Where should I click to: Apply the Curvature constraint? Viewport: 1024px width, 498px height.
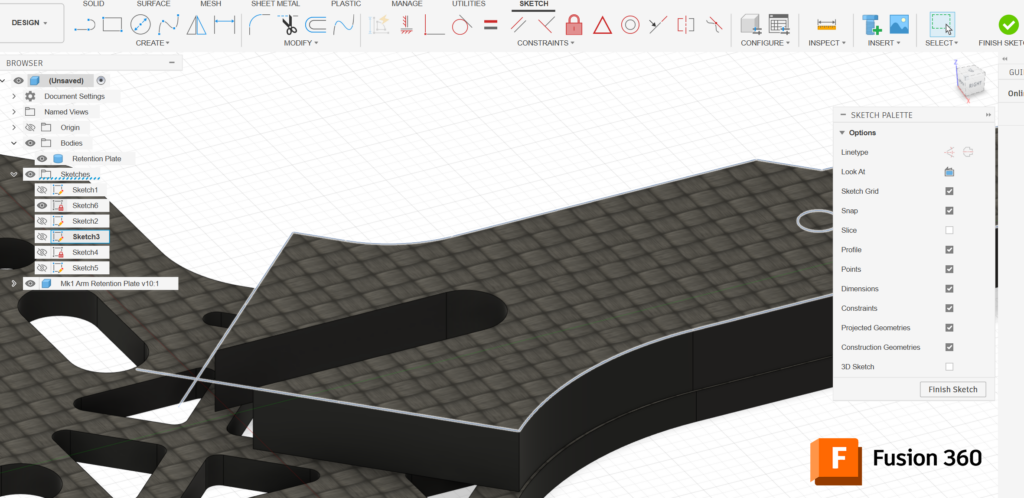(714, 25)
